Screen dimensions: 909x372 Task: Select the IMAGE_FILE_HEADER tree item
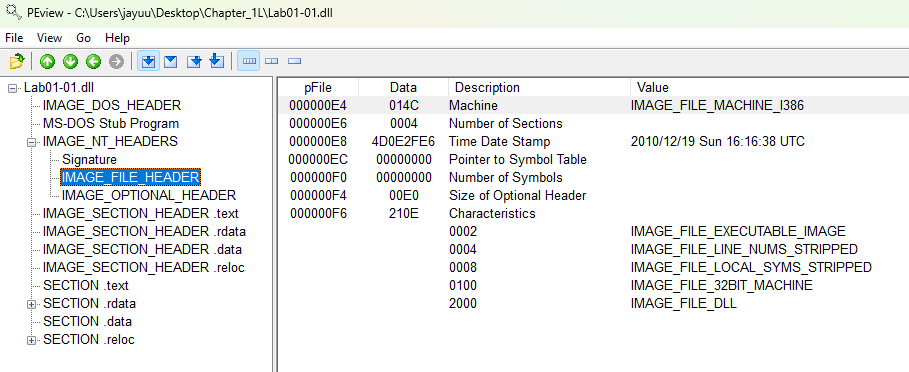130,177
